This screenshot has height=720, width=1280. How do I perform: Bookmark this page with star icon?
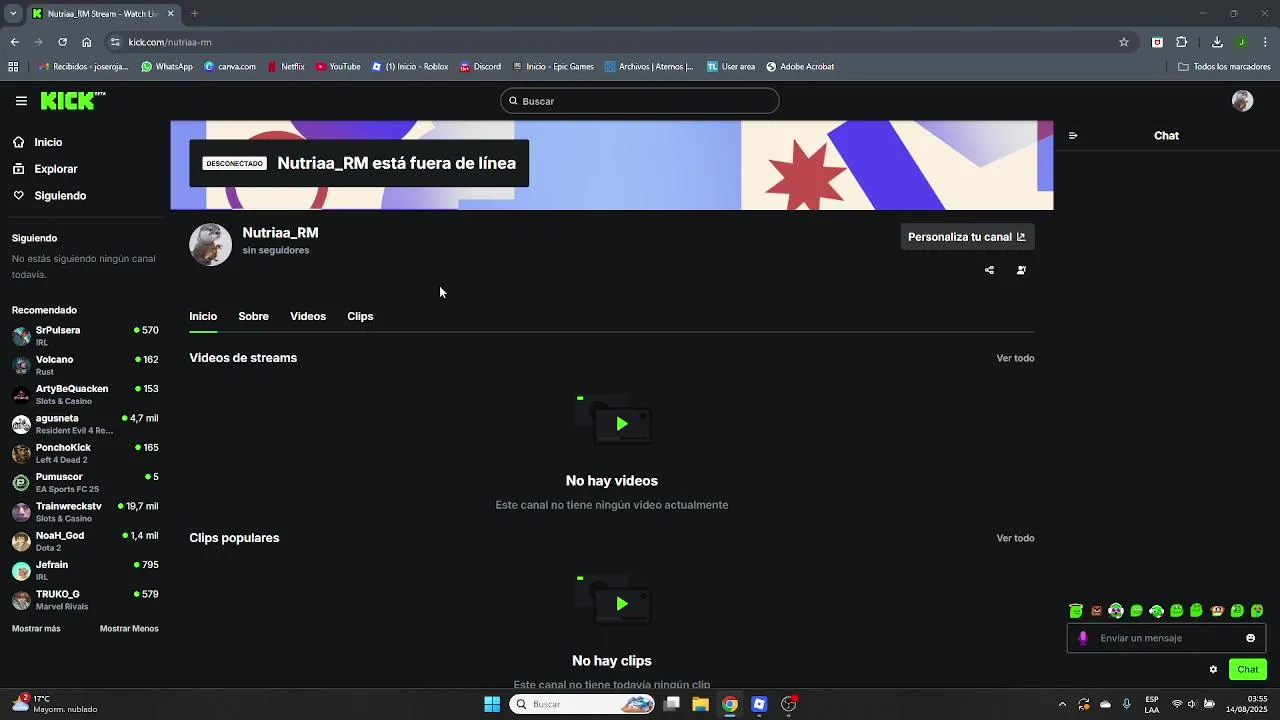click(x=1124, y=42)
